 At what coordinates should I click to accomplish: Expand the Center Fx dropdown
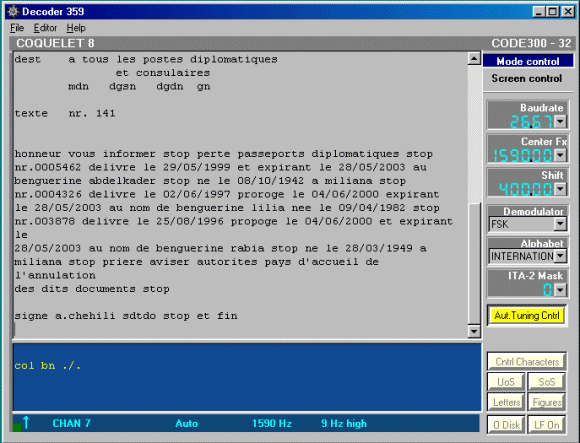(x=560, y=155)
